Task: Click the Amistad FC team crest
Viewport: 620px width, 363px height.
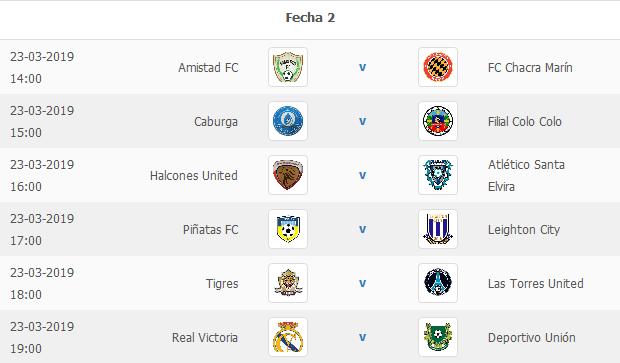Action: (288, 67)
